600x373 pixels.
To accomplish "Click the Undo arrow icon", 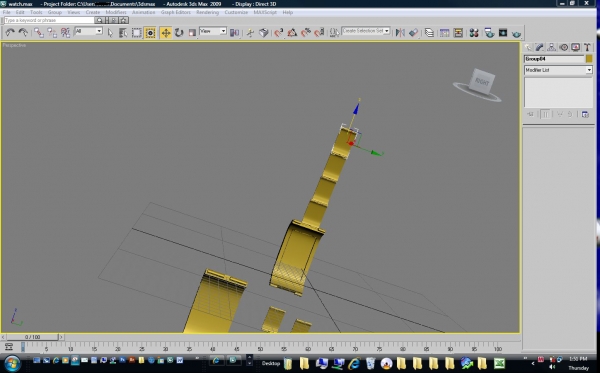I will (10, 33).
